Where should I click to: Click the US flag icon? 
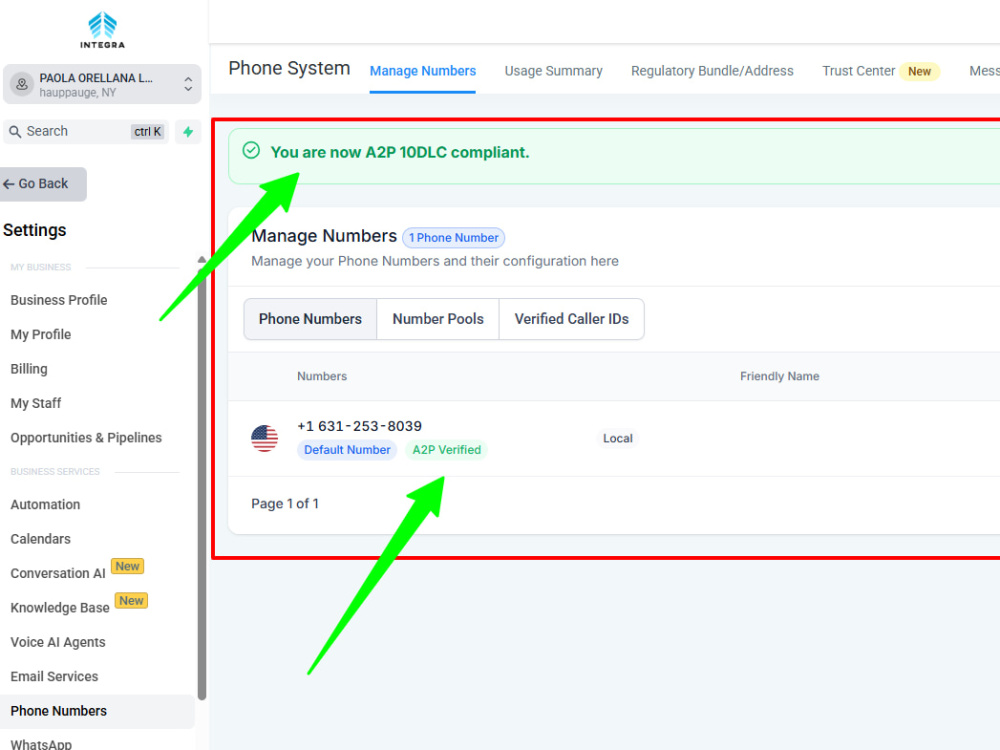(x=264, y=438)
